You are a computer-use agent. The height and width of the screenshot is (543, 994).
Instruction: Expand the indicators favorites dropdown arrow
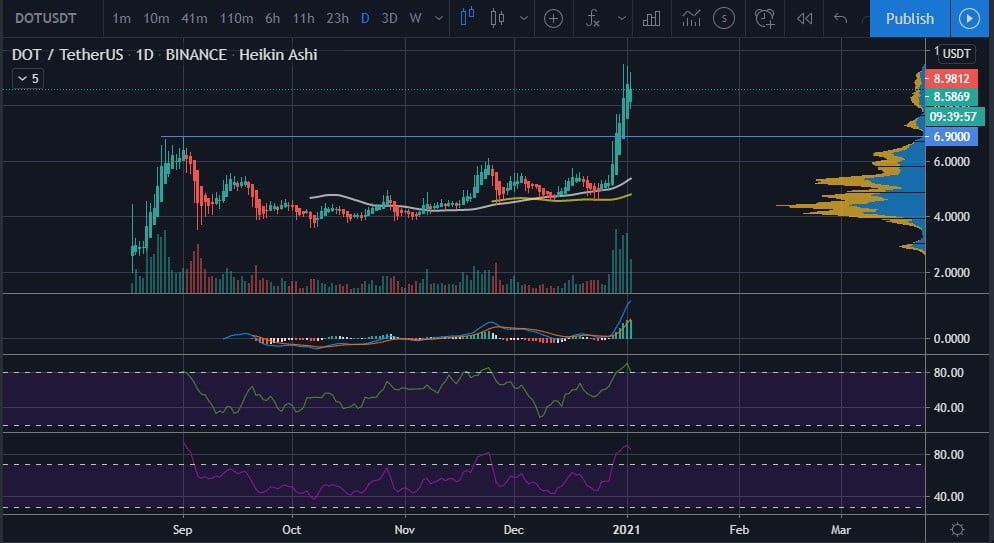tap(622, 18)
